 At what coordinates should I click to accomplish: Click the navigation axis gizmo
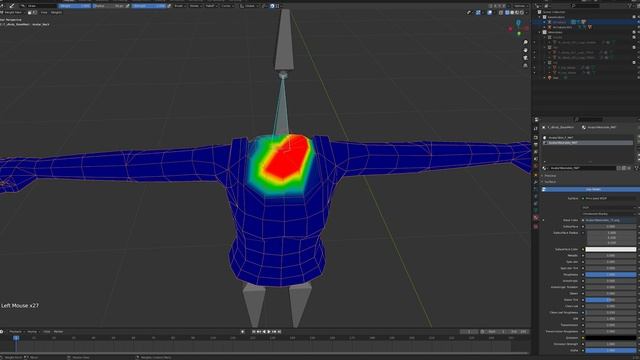pyautogui.click(x=518, y=28)
